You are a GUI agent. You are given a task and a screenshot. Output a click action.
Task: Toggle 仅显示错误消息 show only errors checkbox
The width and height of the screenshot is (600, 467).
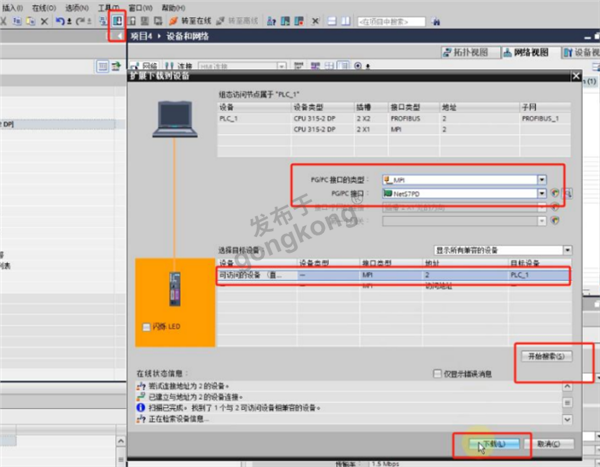click(437, 373)
